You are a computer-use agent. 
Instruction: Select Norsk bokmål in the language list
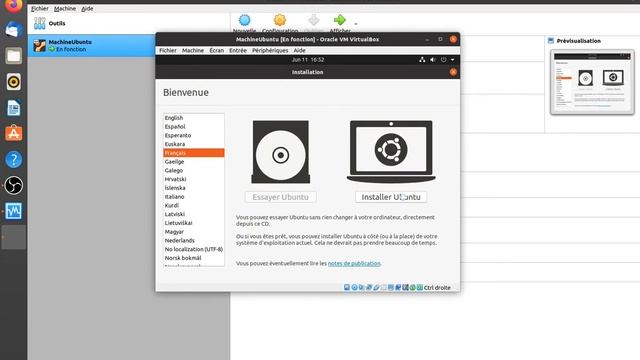coord(193,258)
